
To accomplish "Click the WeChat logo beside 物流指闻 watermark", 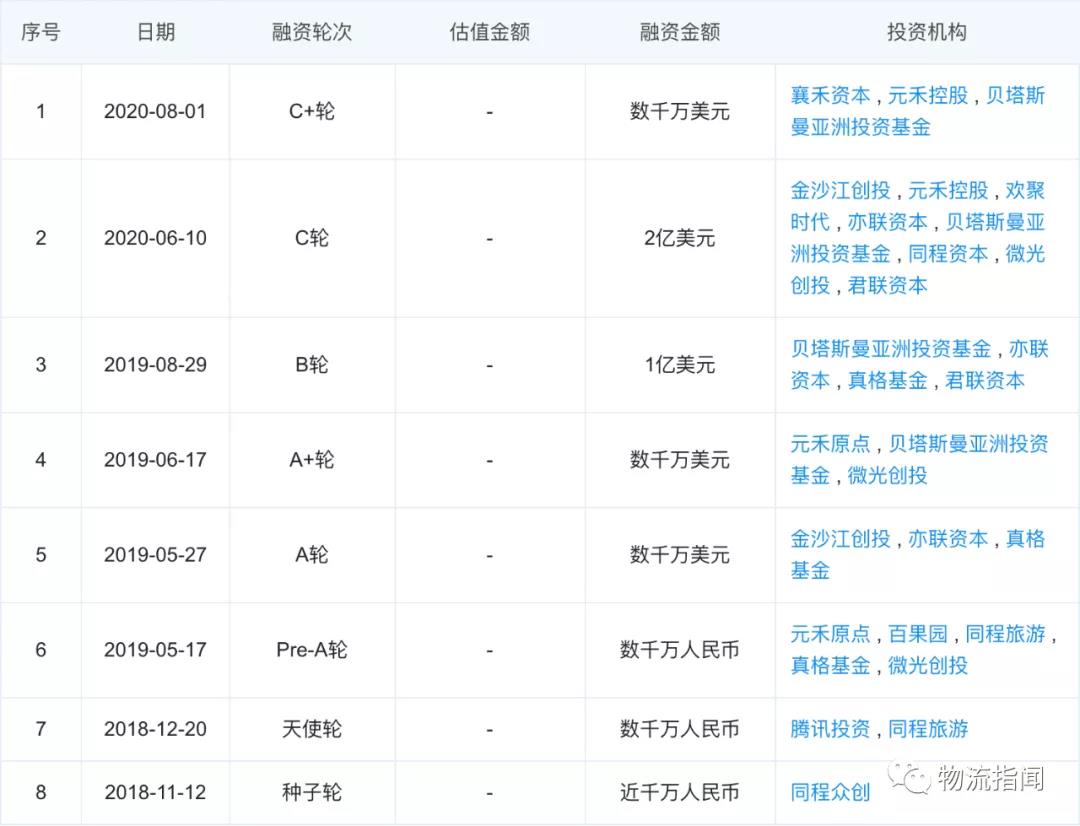I will point(909,776).
